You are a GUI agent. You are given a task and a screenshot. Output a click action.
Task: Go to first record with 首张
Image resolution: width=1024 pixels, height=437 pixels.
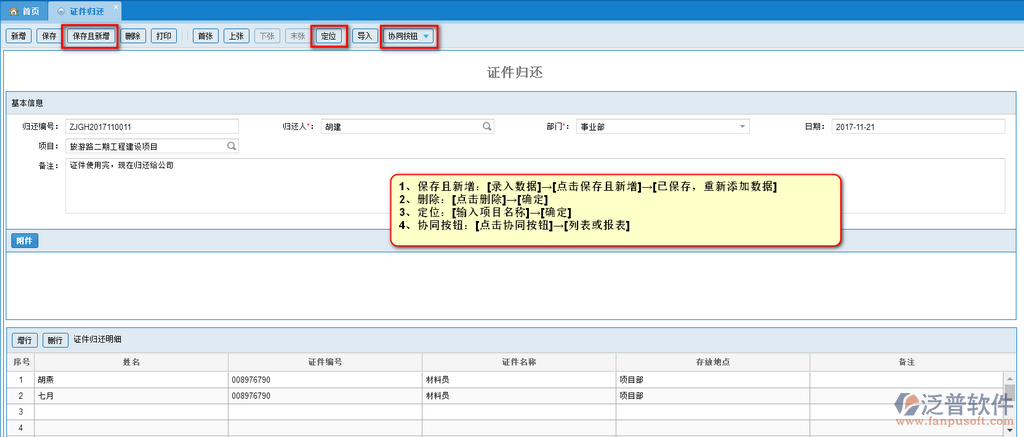(206, 36)
